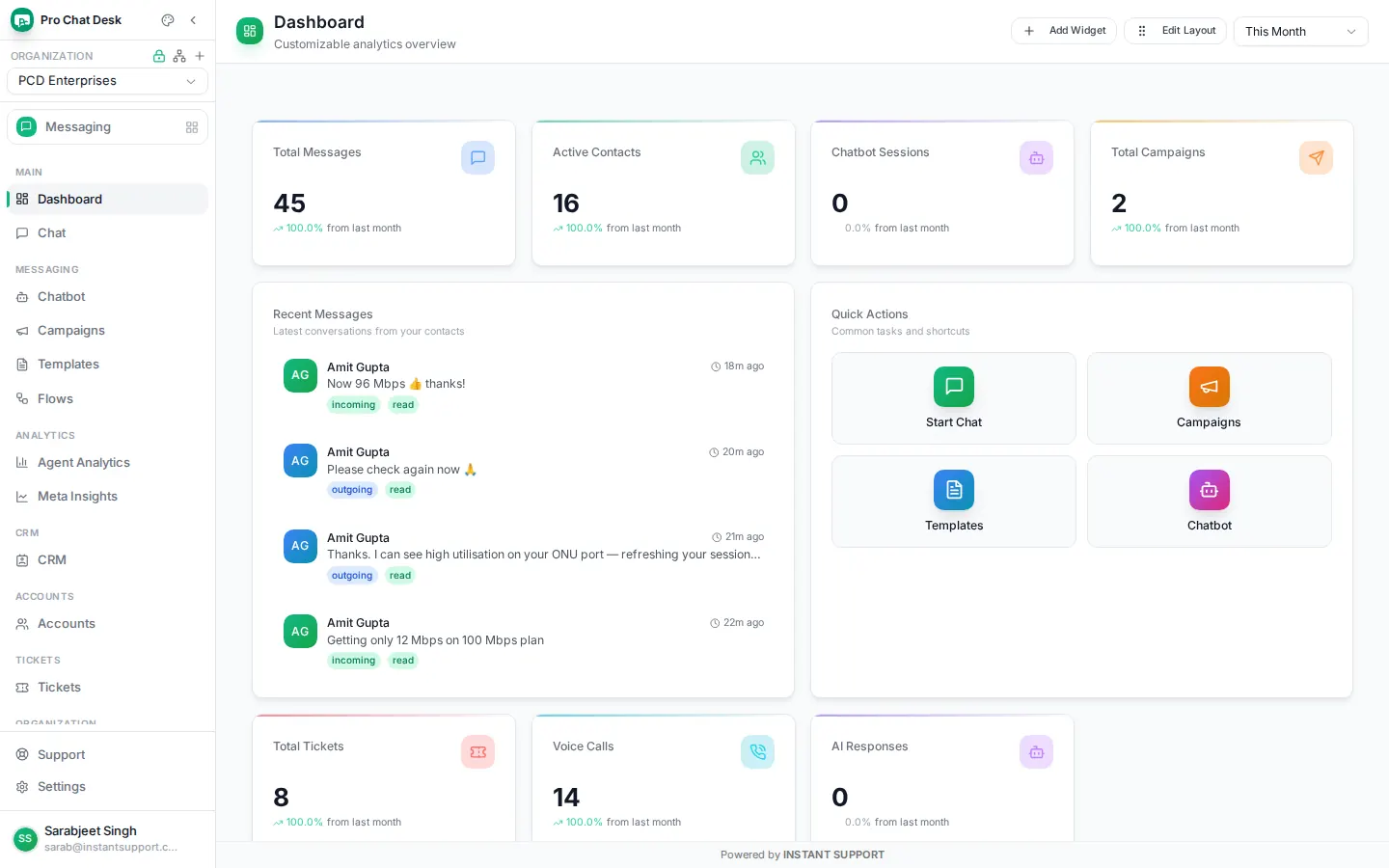The width and height of the screenshot is (1389, 868).
Task: Click the SS user avatar
Action: (x=25, y=839)
